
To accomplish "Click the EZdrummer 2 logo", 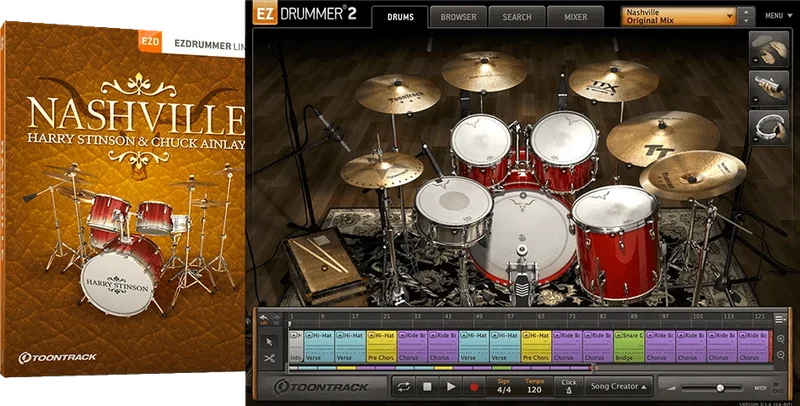I will [x=305, y=14].
